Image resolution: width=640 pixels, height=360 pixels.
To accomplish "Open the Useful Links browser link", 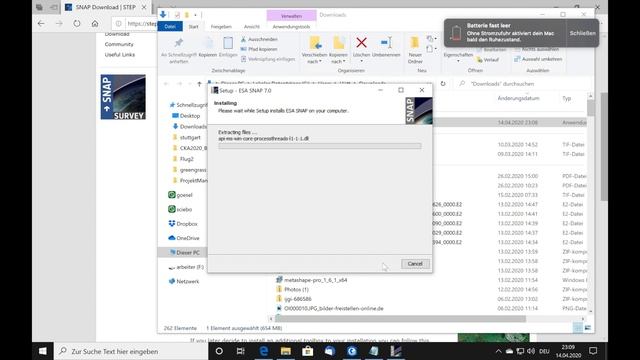I will [120, 55].
